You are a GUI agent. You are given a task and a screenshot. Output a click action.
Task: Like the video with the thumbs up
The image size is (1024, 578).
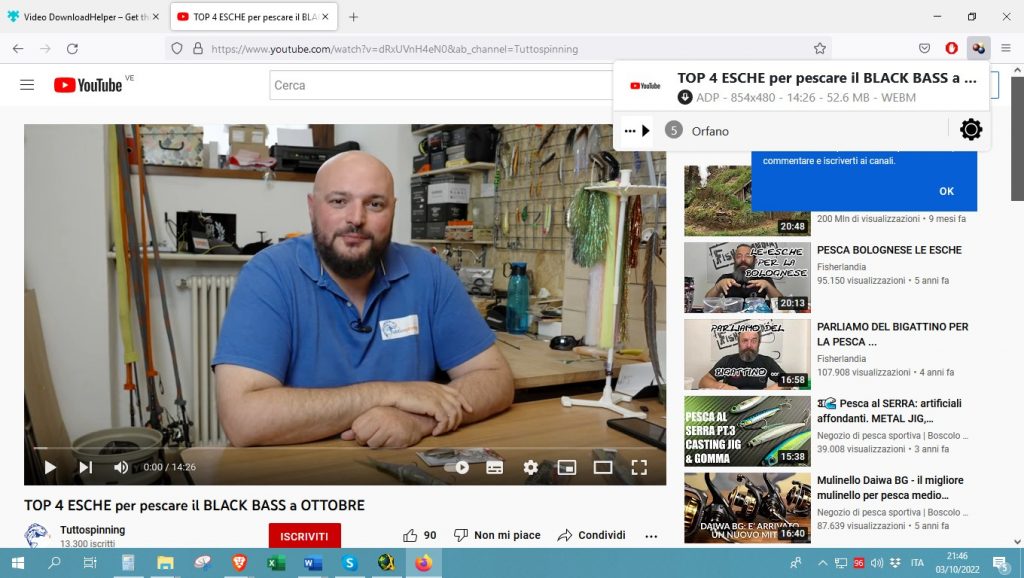click(410, 535)
